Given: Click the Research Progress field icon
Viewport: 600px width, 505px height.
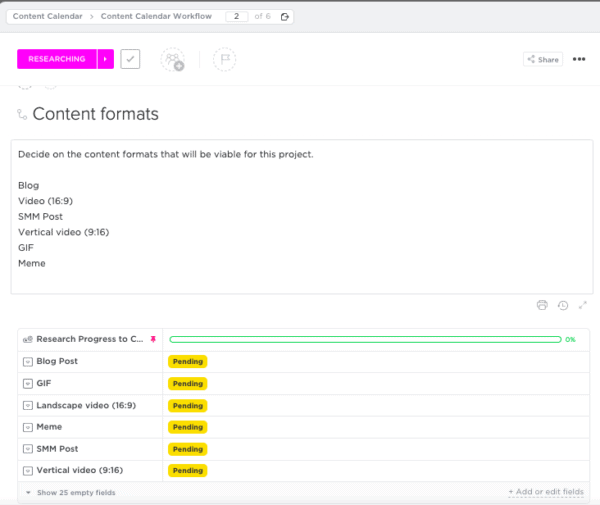Looking at the screenshot, I should pyautogui.click(x=28, y=339).
